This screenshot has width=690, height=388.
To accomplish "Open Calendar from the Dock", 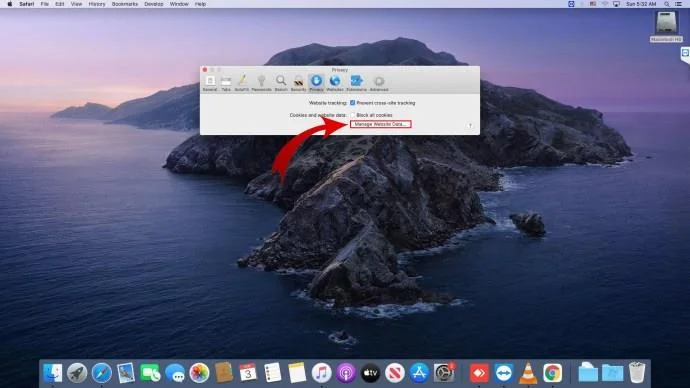I will tap(248, 373).
